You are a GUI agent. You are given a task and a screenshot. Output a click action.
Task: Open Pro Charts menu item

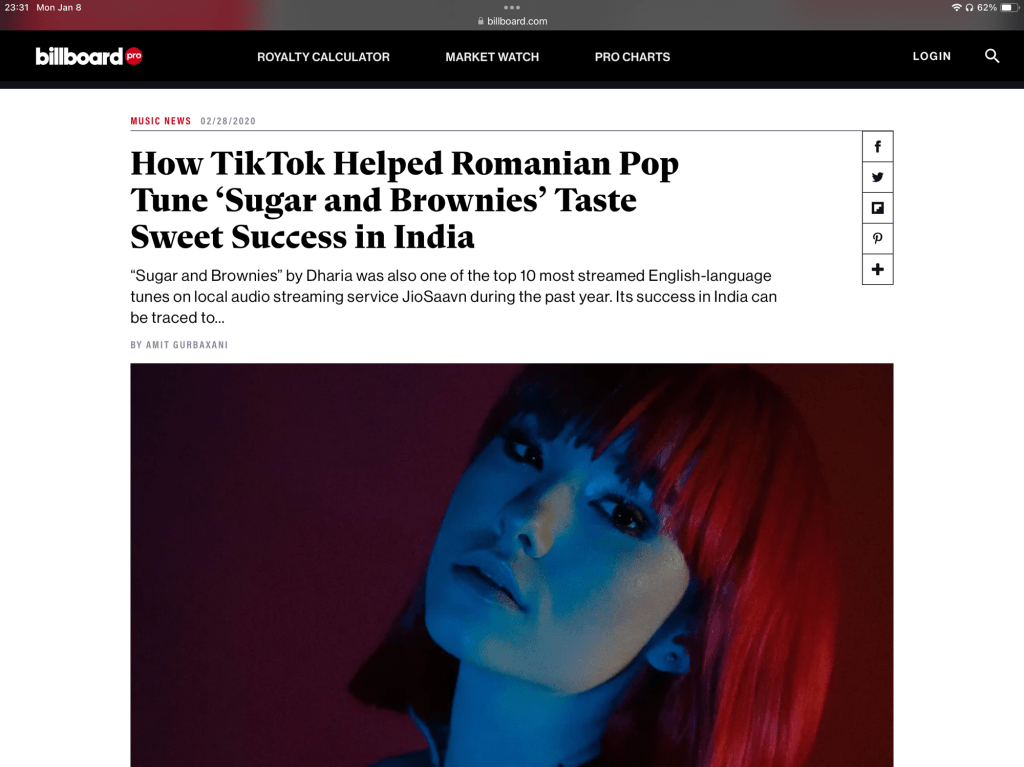tap(632, 57)
